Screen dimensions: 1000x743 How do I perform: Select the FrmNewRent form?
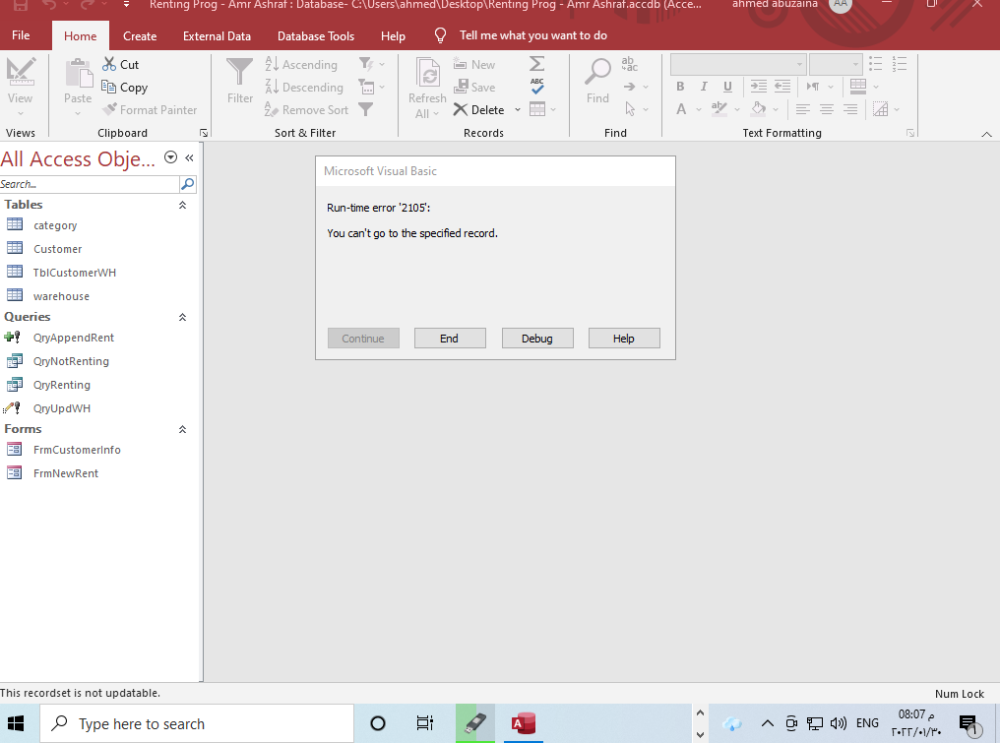coord(66,473)
